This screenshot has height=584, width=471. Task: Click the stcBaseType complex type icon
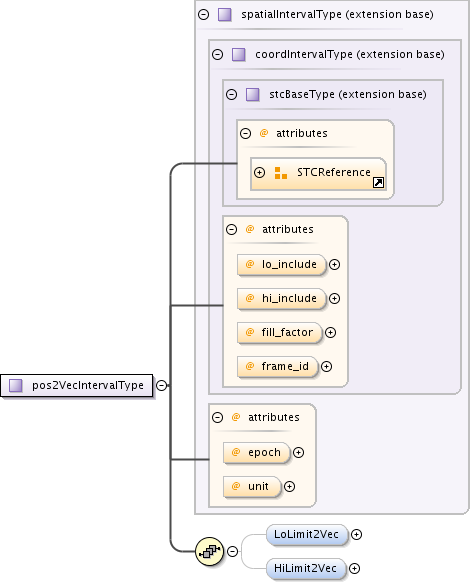click(253, 94)
